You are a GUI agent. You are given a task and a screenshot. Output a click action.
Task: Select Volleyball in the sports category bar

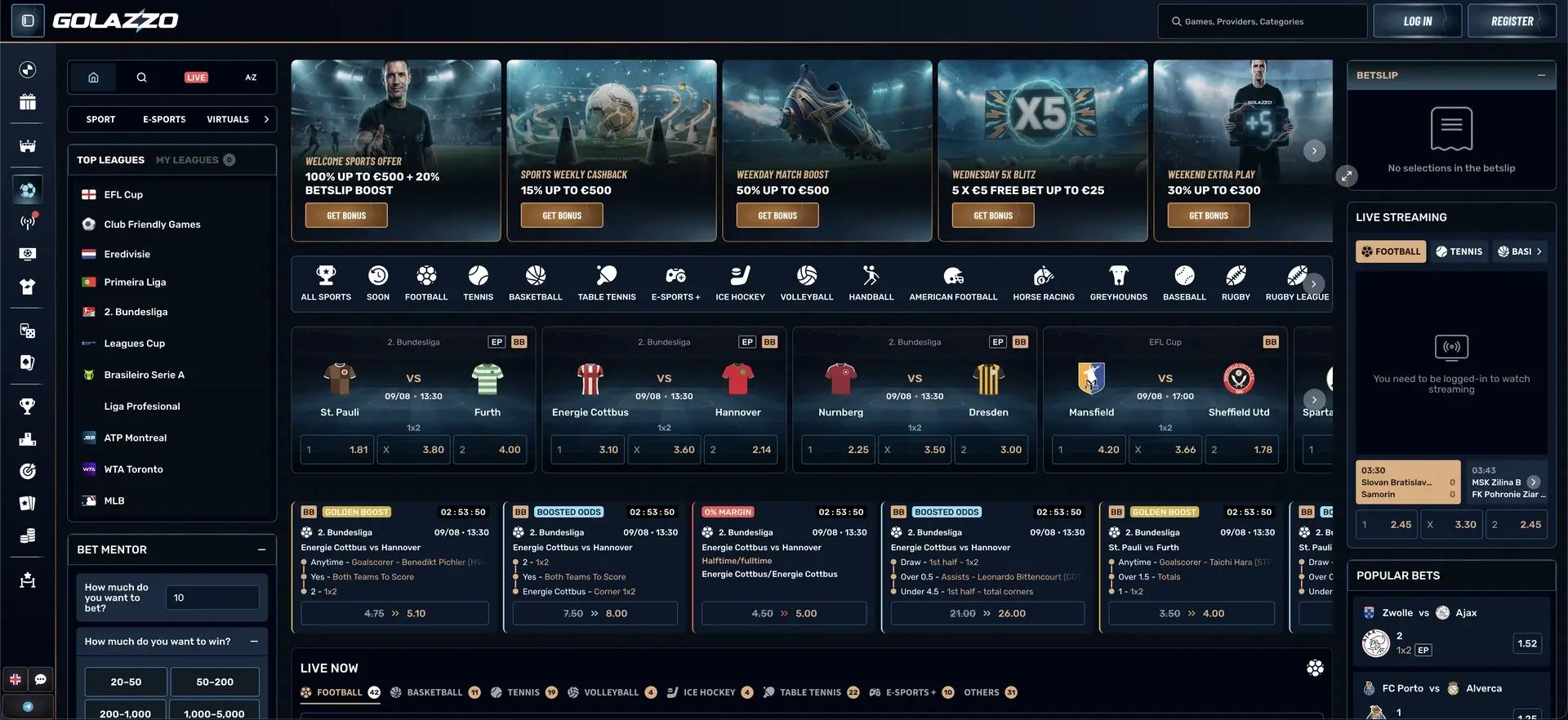click(807, 283)
